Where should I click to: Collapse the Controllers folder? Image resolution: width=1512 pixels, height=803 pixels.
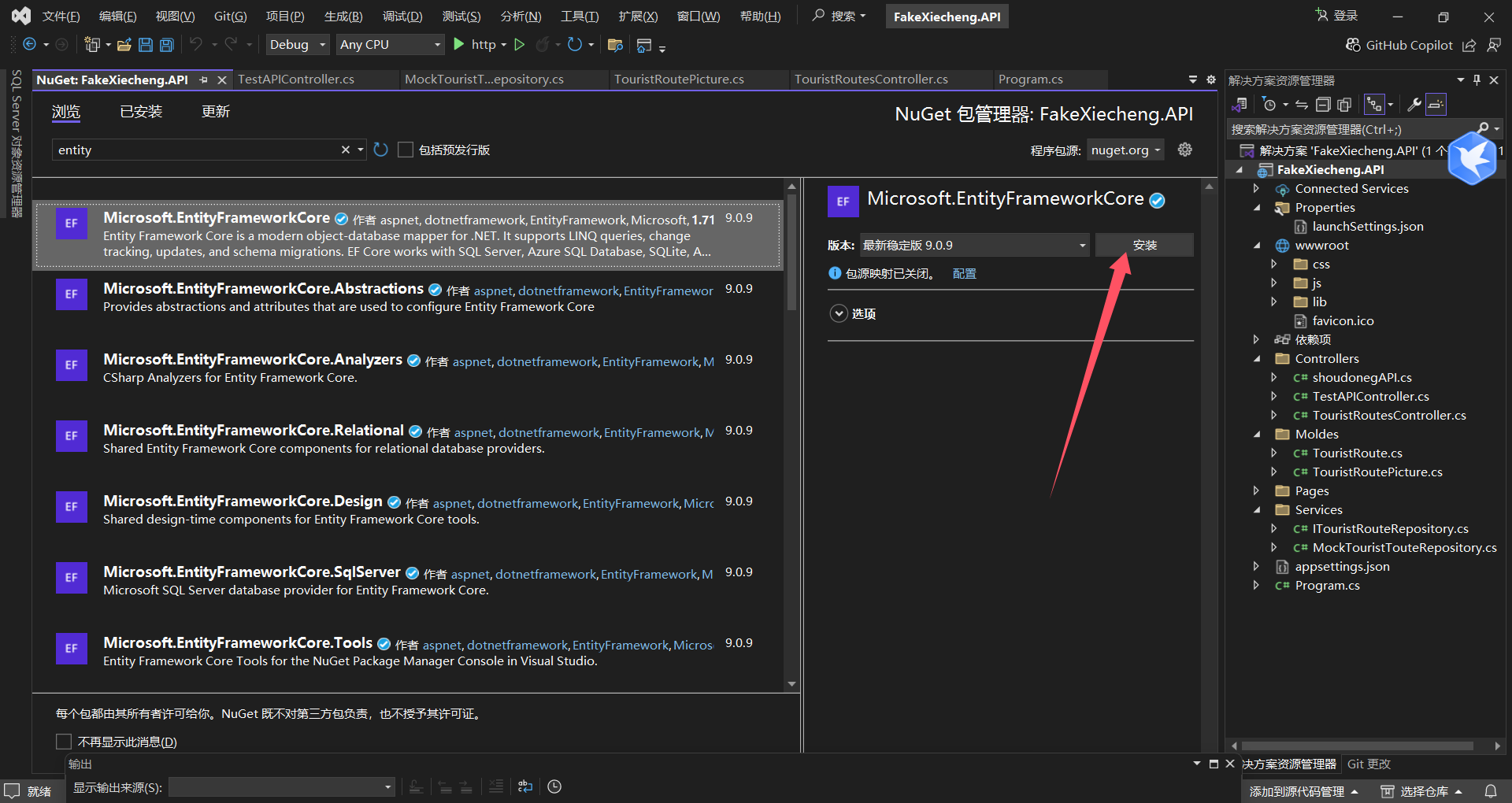(x=1257, y=359)
